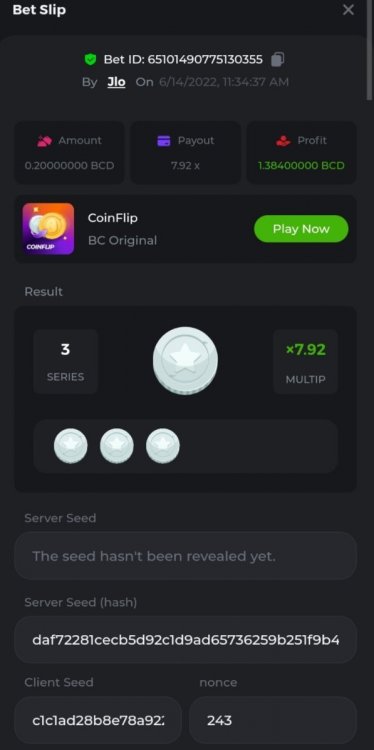
Task: Click the Amount icon
Action: 44,141
